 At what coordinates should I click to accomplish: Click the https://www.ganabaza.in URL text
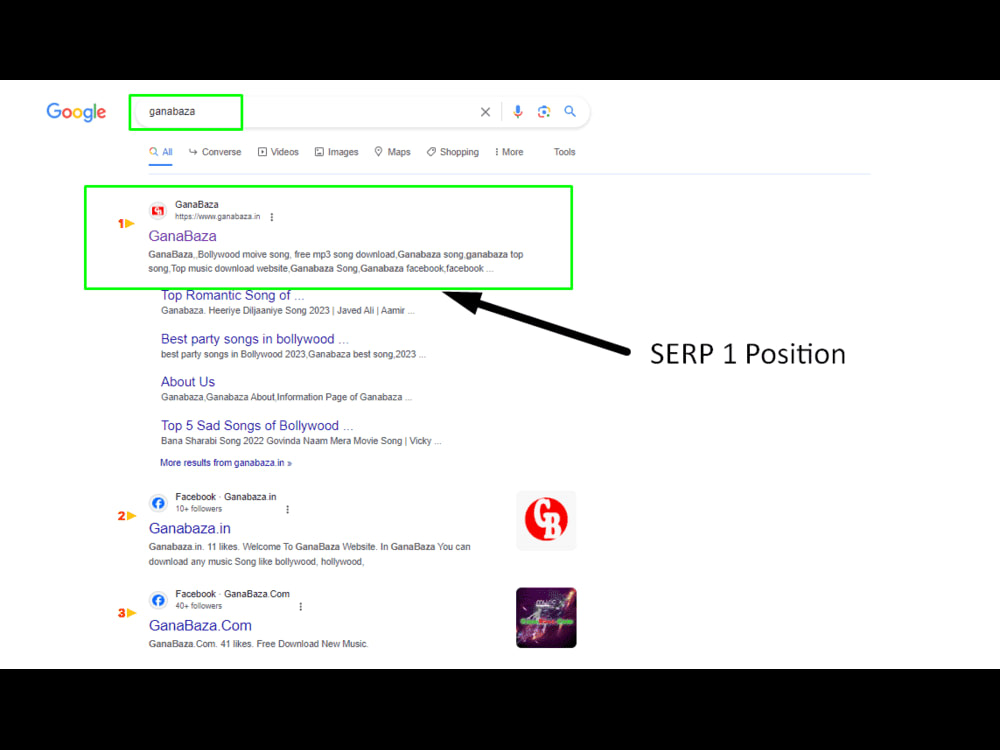point(217,217)
